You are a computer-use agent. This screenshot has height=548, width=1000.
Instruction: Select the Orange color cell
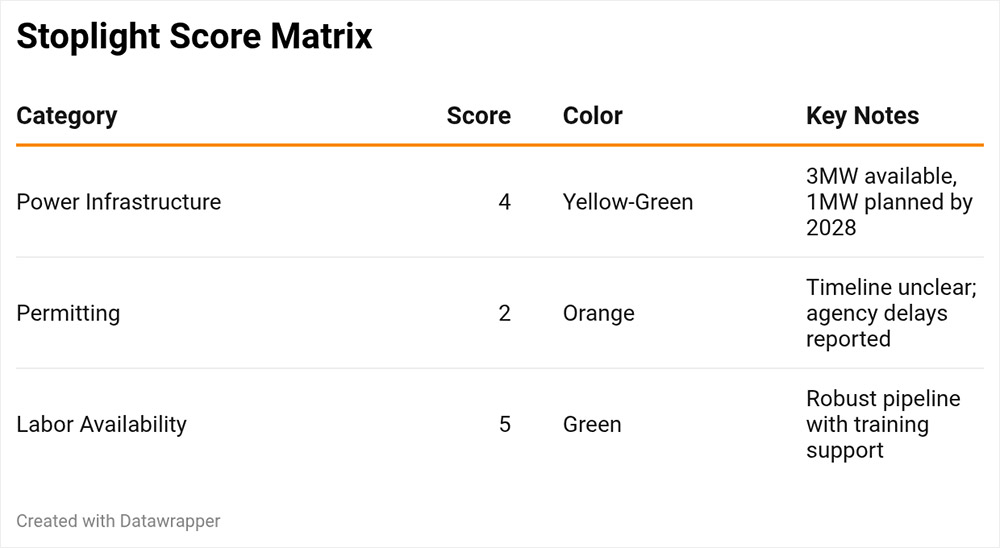point(599,313)
